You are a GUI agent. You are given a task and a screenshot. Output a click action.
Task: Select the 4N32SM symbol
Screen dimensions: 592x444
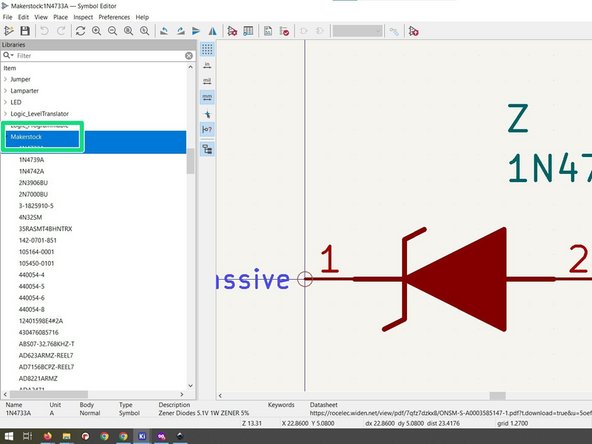[30, 217]
